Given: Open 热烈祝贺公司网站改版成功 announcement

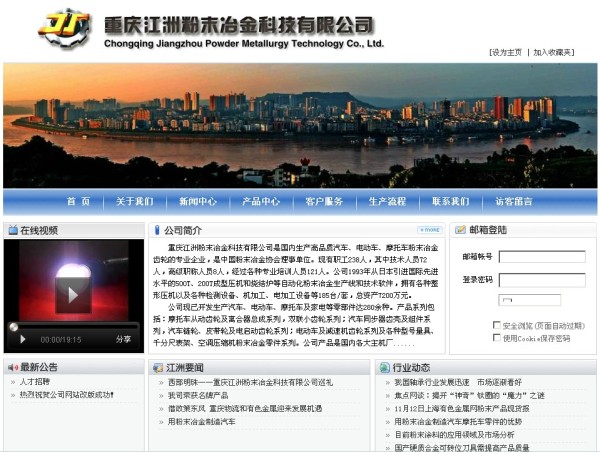Looking at the screenshot, I should pyautogui.click(x=67, y=395).
